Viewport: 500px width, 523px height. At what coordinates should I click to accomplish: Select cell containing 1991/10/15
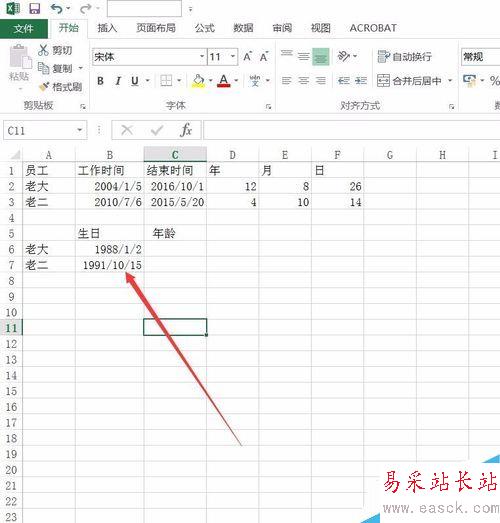click(x=110, y=265)
